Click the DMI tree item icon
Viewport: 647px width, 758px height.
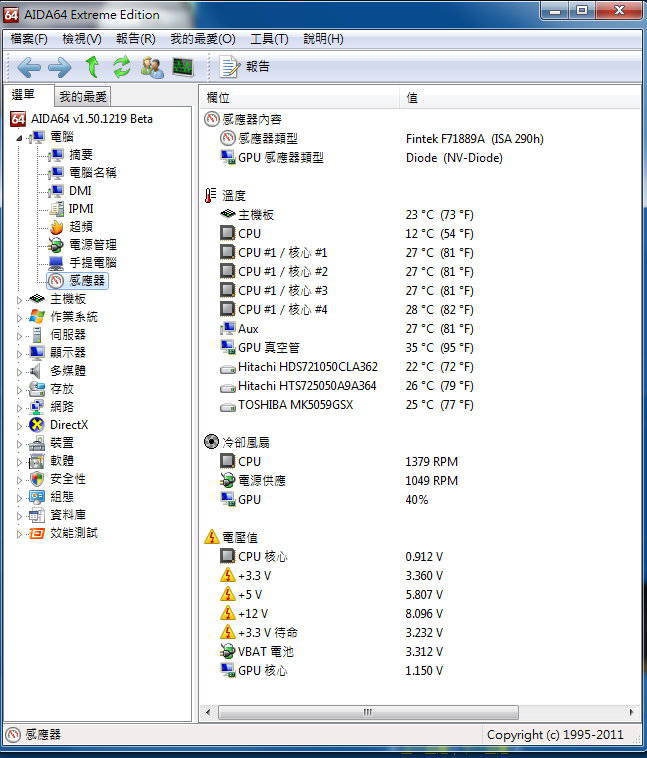pyautogui.click(x=56, y=191)
